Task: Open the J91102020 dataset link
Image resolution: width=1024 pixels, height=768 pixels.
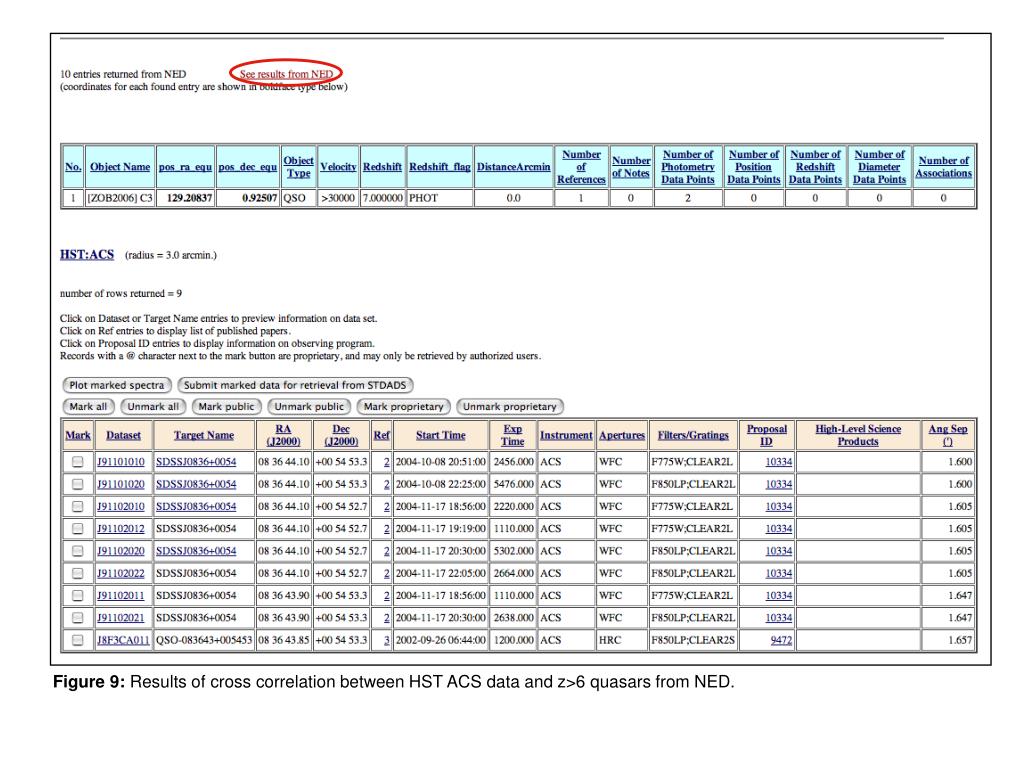Action: tap(121, 551)
